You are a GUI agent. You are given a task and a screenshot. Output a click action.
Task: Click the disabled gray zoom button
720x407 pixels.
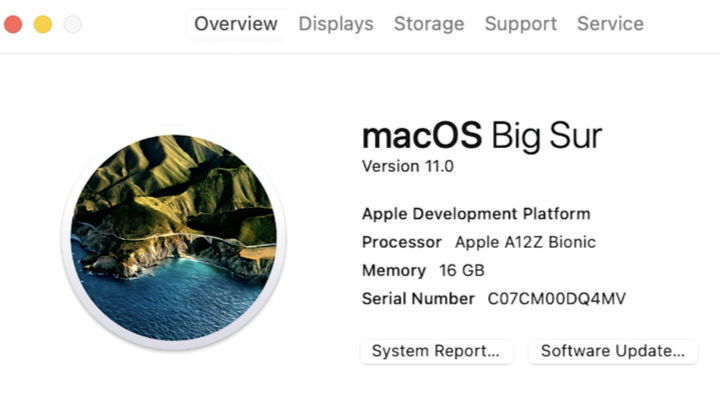[x=72, y=24]
